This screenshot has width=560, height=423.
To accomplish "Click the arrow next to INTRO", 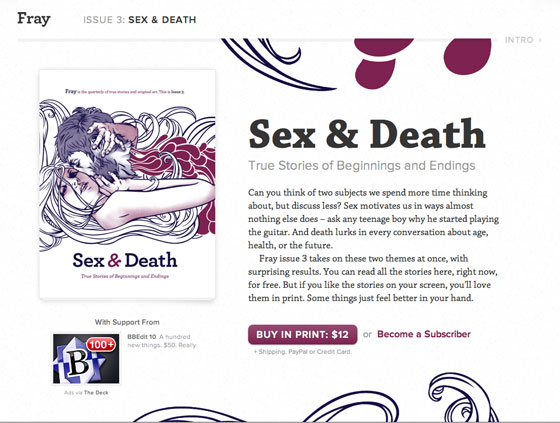I will pyautogui.click(x=540, y=40).
